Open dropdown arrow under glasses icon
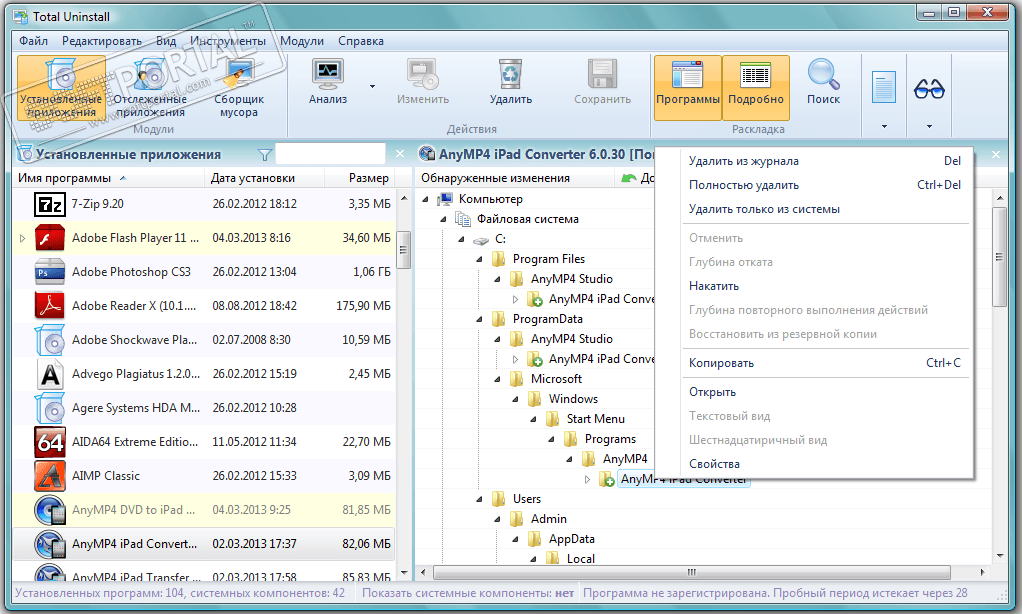This screenshot has width=1022, height=614. point(929,126)
